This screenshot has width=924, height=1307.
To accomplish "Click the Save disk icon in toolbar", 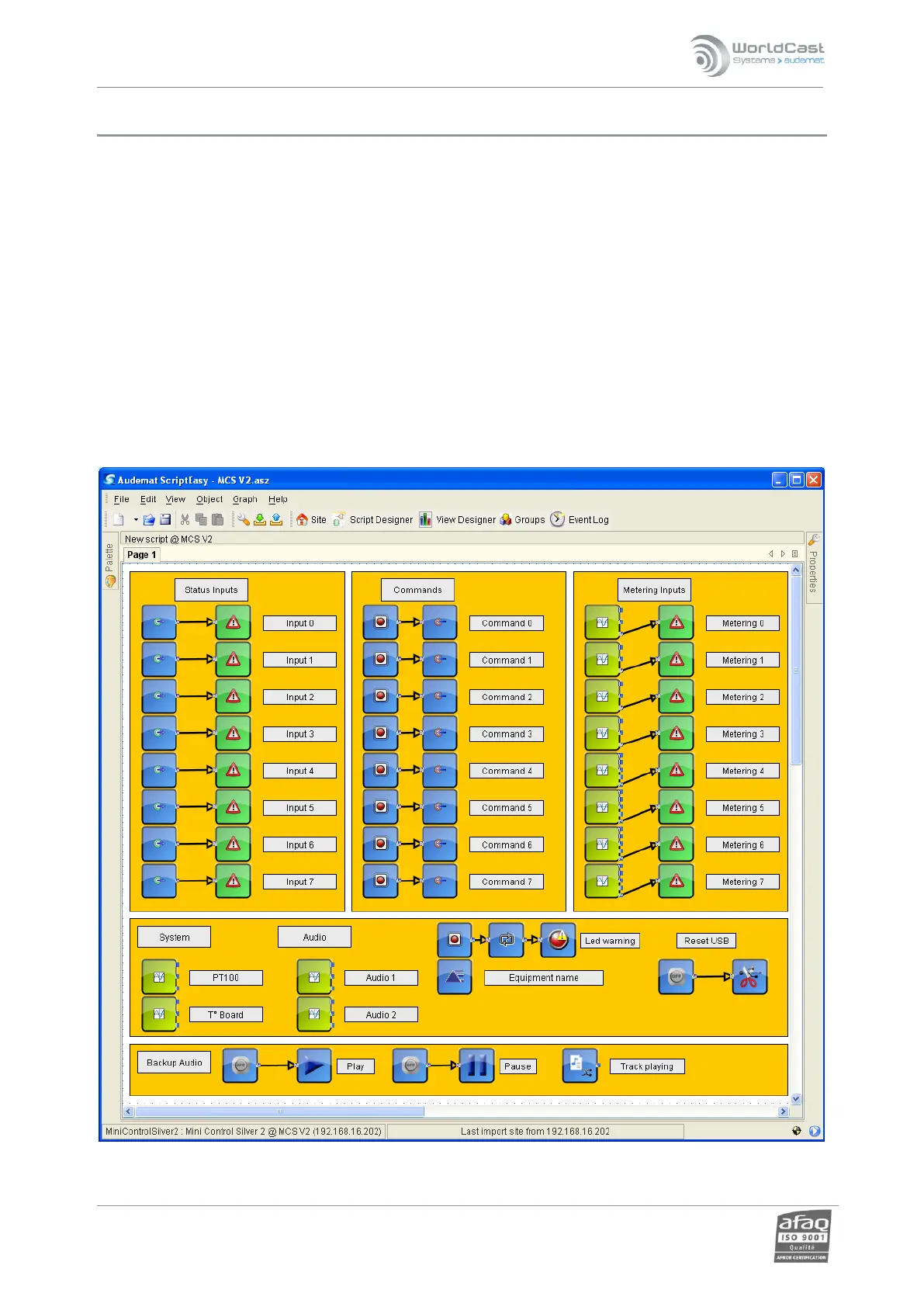I will pos(165,520).
